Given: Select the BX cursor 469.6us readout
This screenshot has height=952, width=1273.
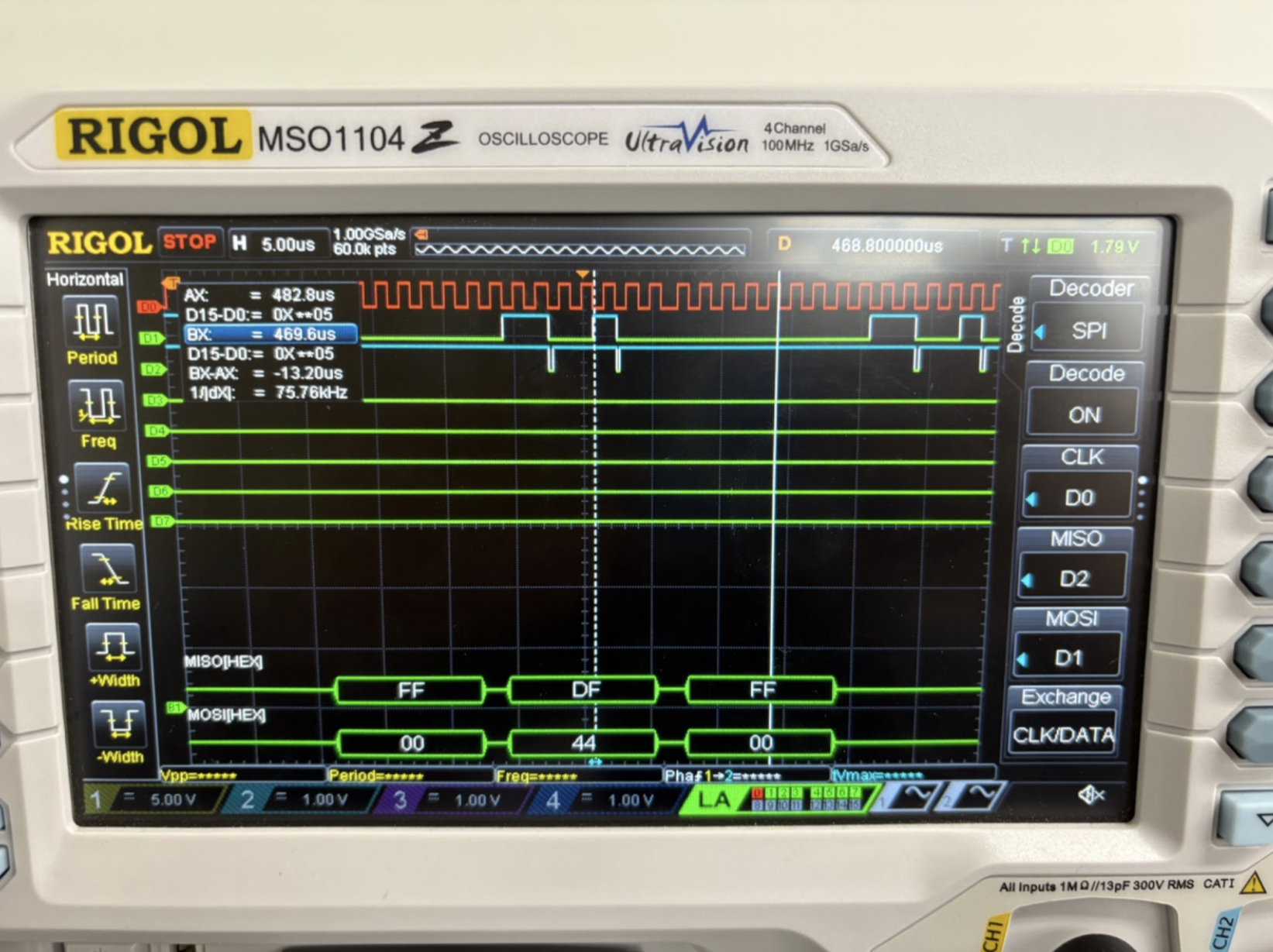Looking at the screenshot, I should click(x=270, y=335).
